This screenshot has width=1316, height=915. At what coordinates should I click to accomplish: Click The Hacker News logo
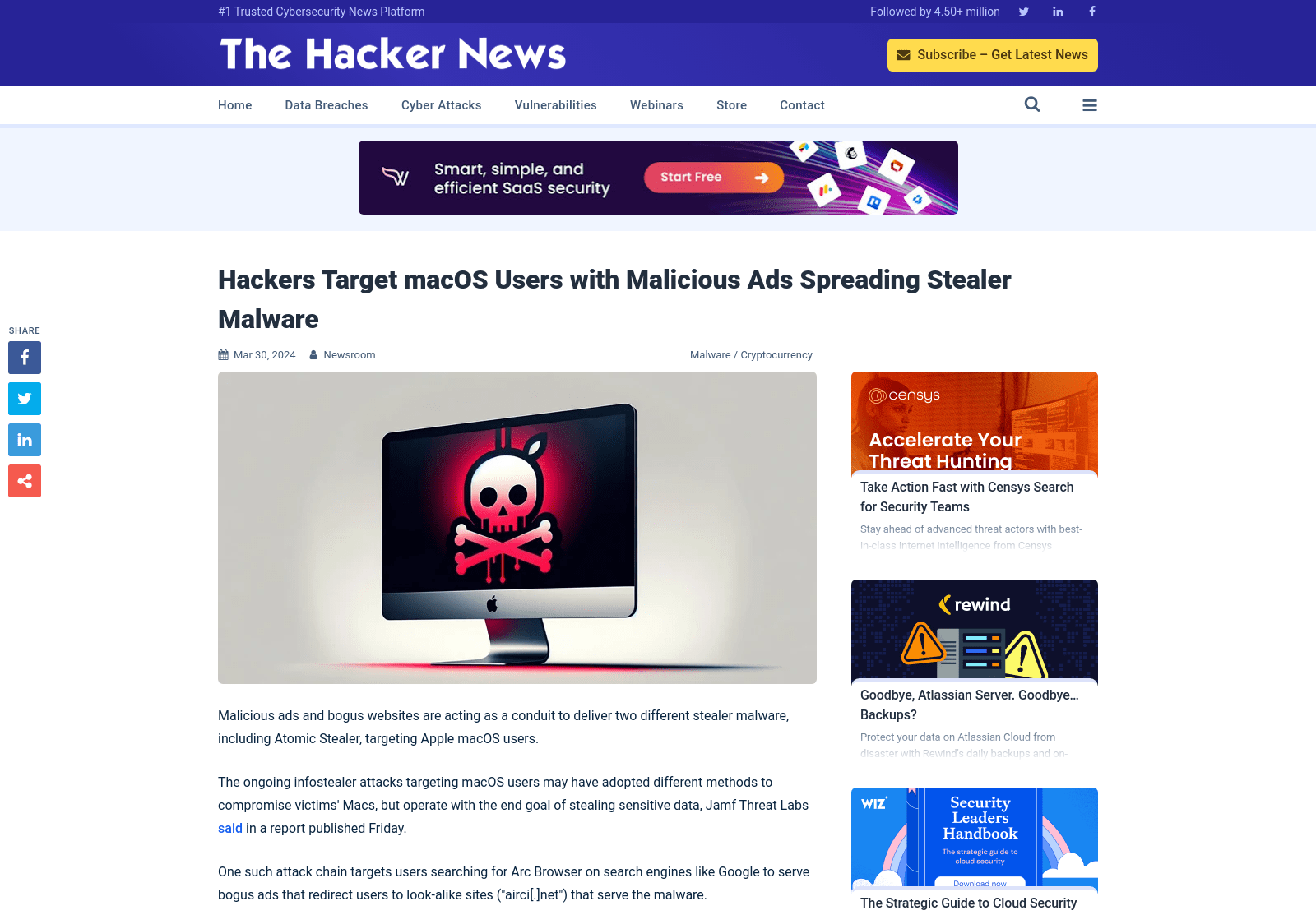point(393,53)
